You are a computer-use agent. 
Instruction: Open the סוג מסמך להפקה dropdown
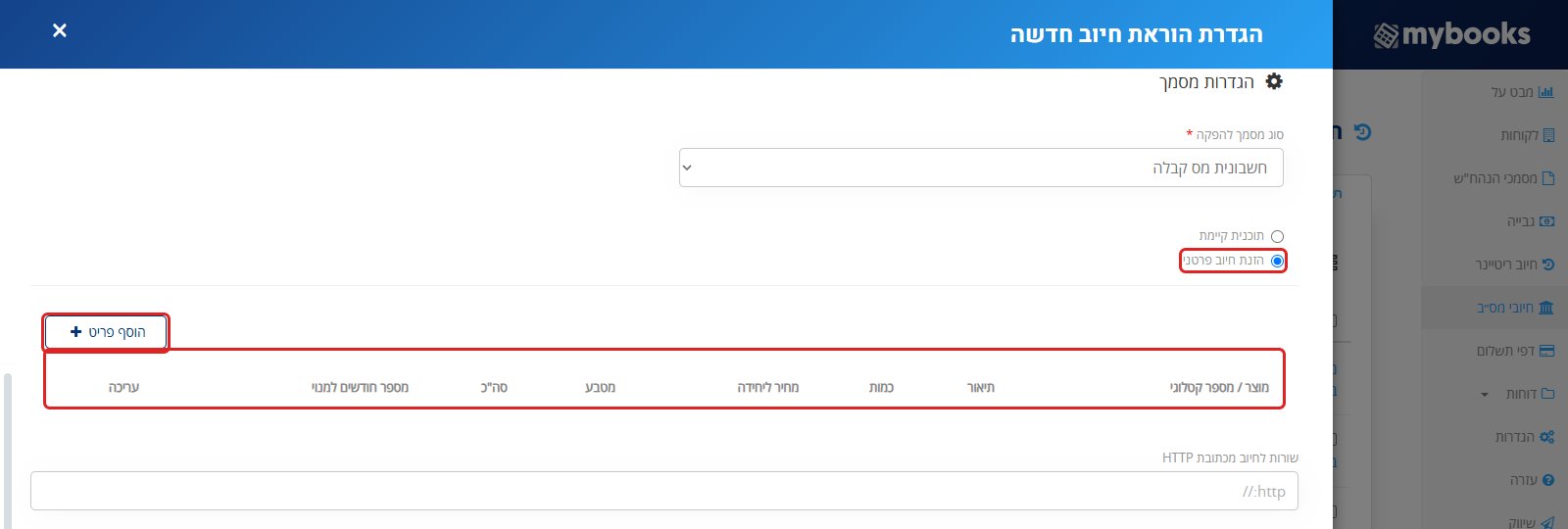point(981,168)
